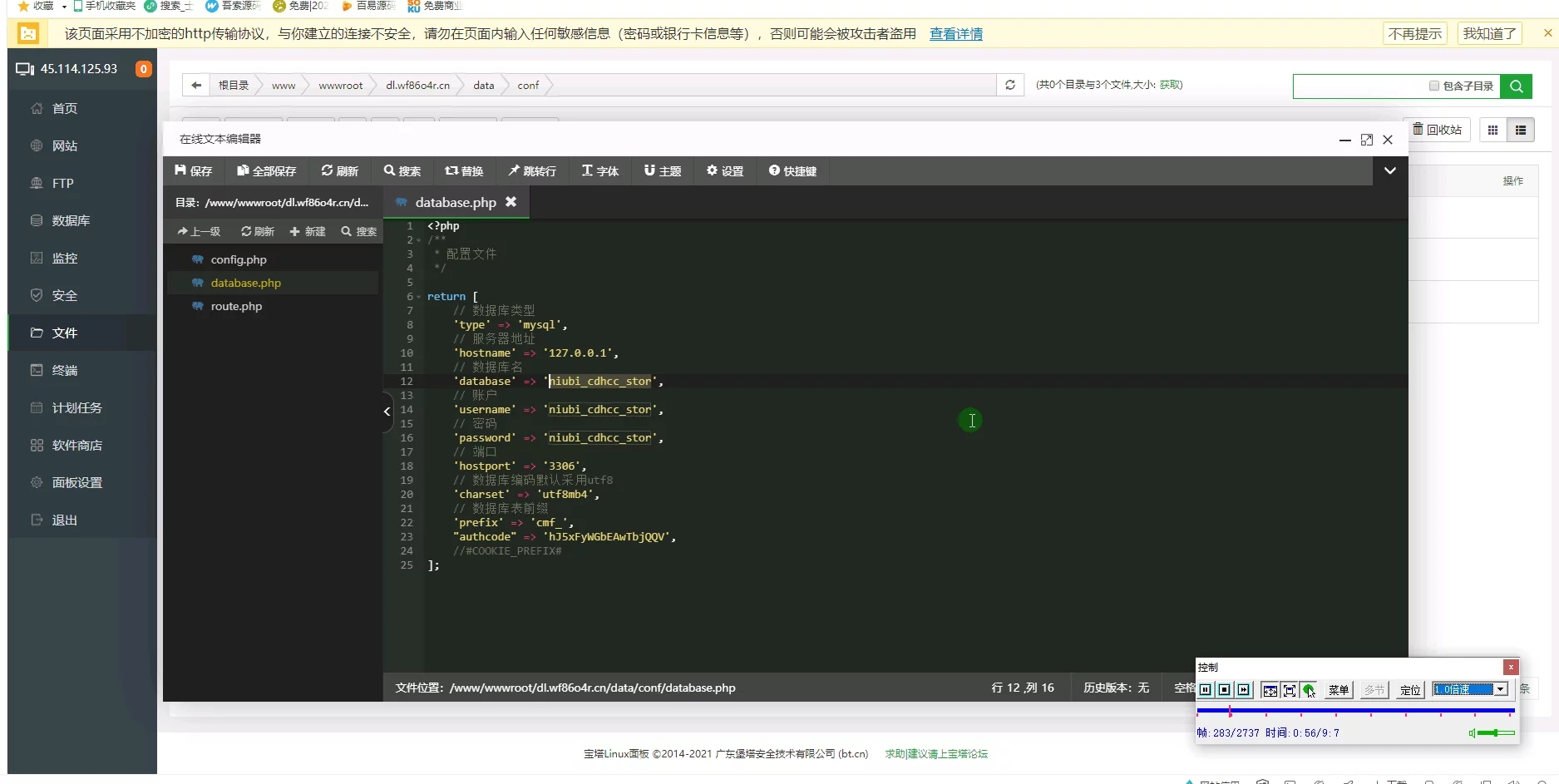Open 搜索 search from the editor toolbar
Image resolution: width=1559 pixels, height=784 pixels.
tap(402, 170)
